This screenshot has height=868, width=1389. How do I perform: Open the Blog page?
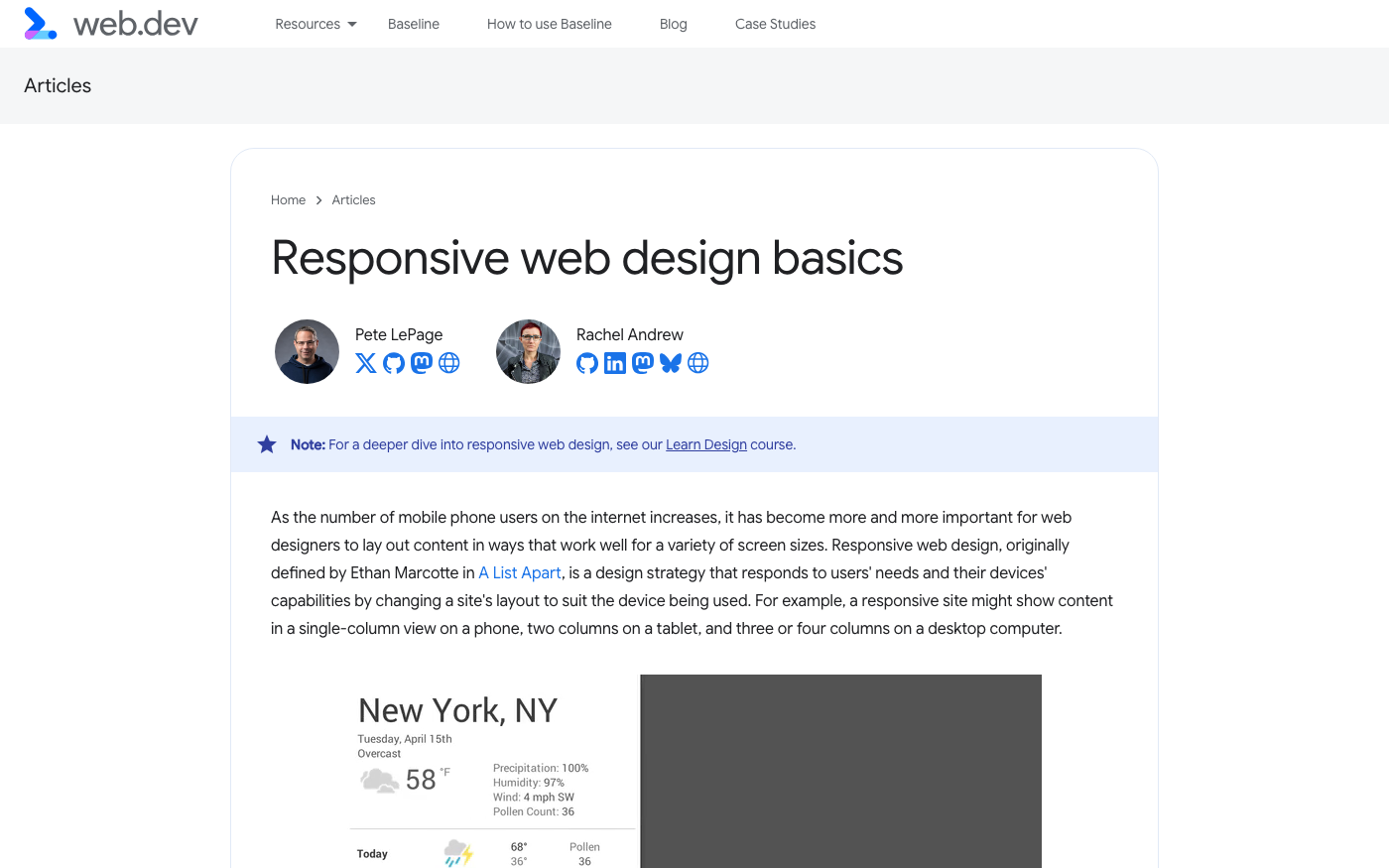[674, 24]
